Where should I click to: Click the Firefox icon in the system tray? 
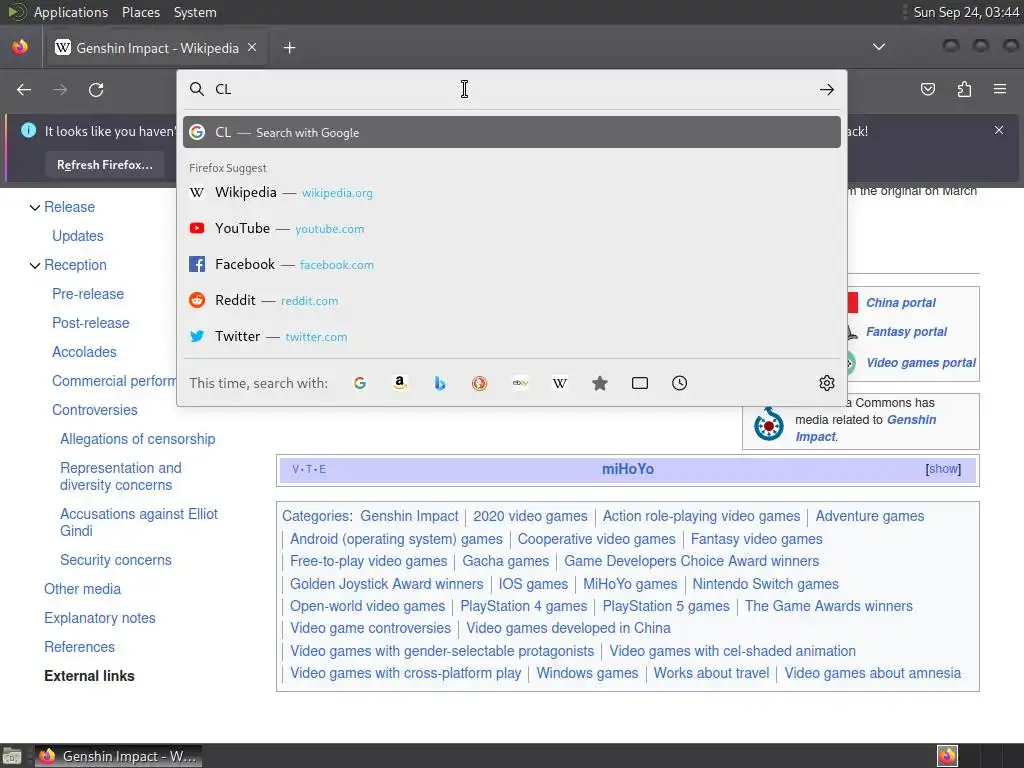tap(947, 756)
